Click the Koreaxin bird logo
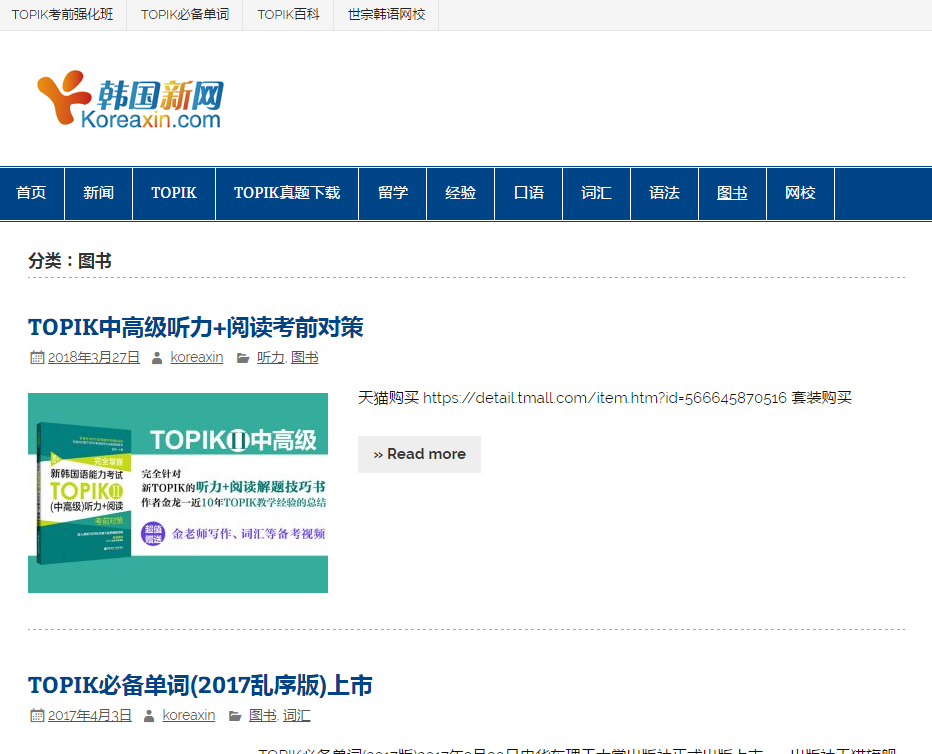932x754 pixels. (60, 97)
